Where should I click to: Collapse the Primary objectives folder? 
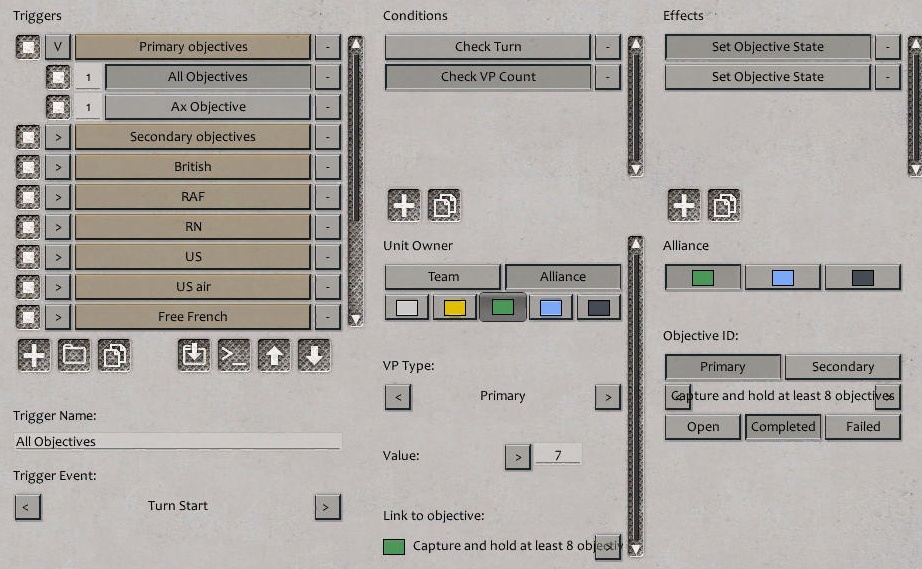58,47
